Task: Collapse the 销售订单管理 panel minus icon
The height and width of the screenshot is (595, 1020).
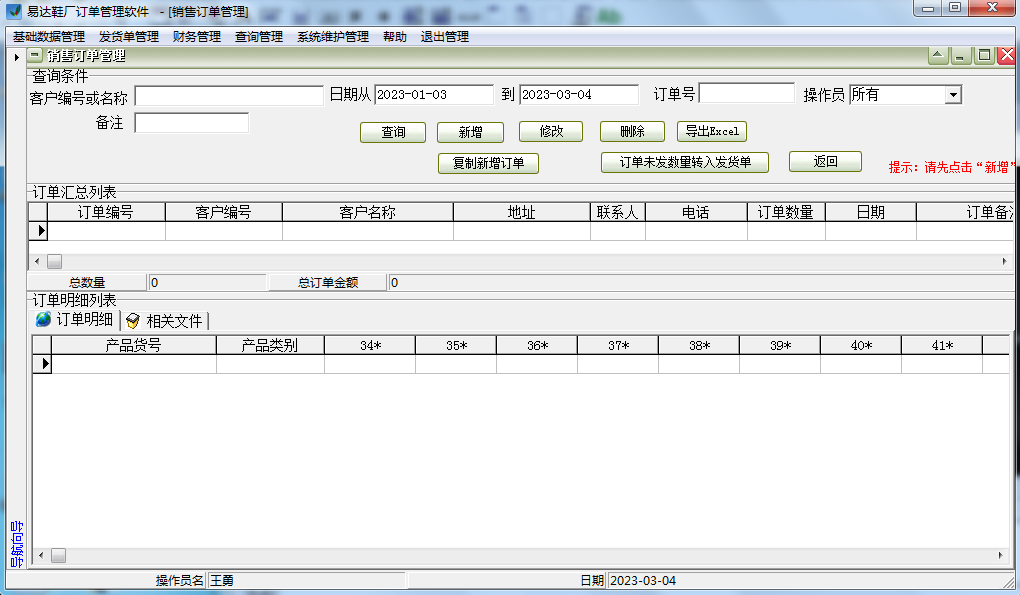Action: point(35,56)
